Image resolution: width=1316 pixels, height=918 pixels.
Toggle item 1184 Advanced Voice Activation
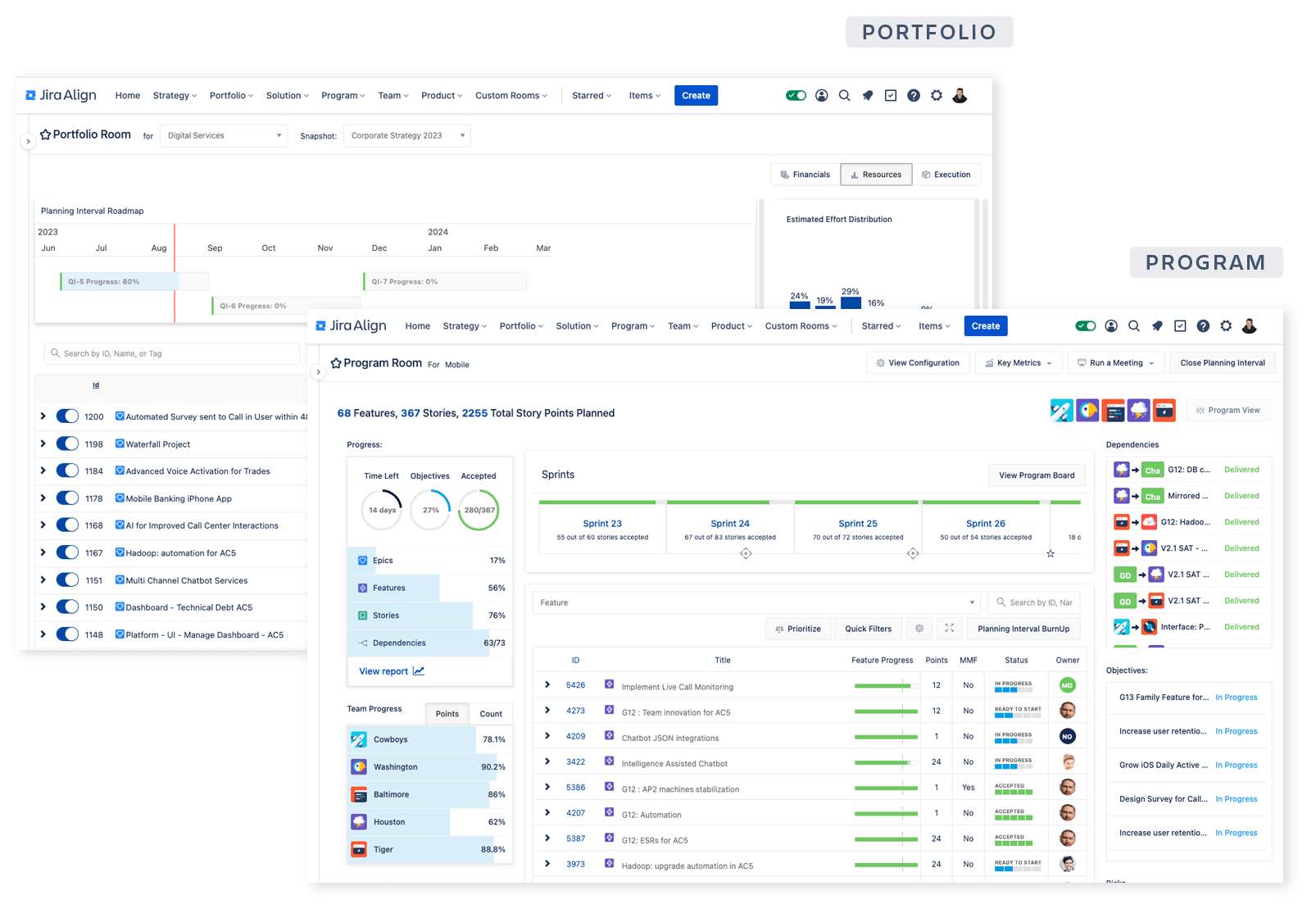pos(68,470)
